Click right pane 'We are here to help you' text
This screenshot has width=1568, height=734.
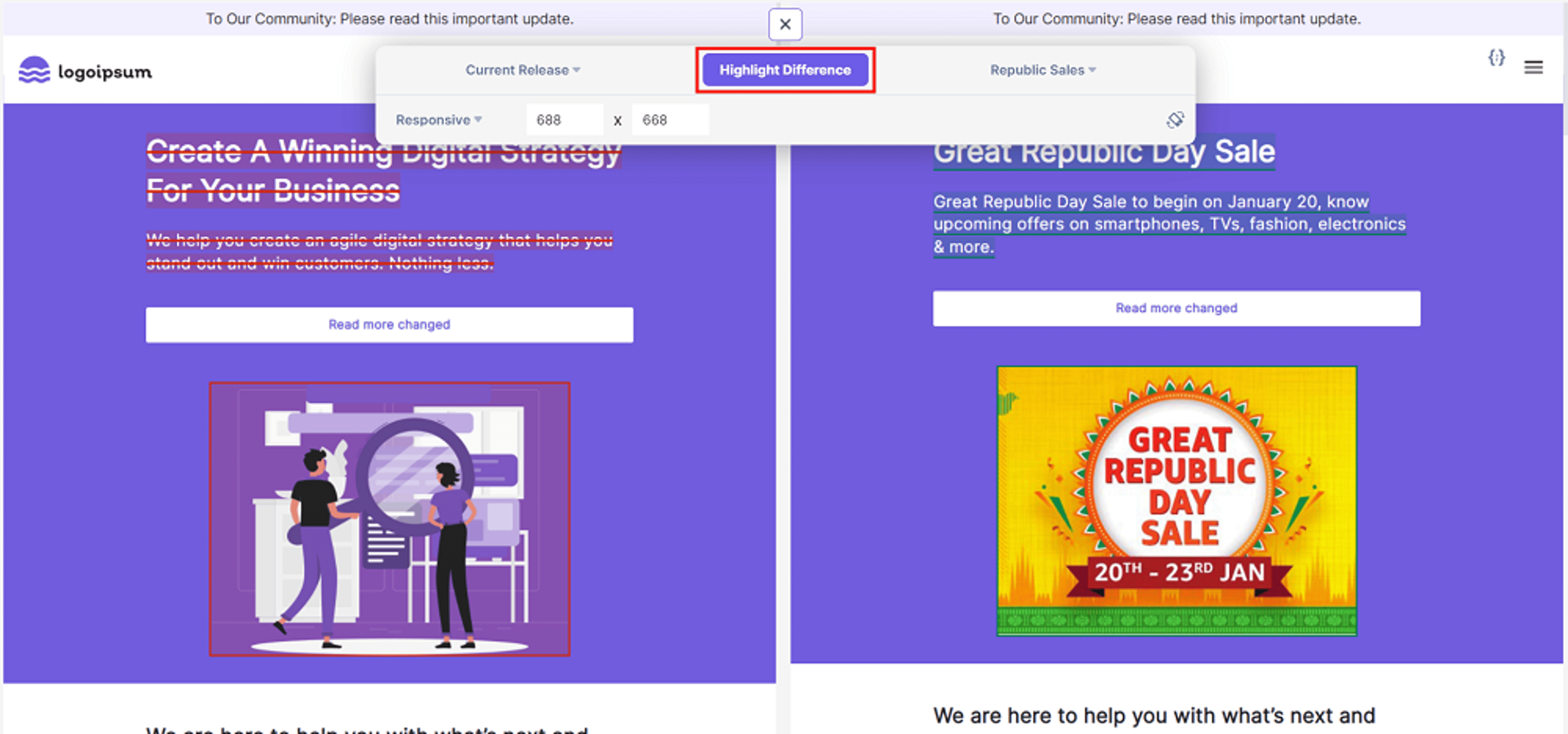[1154, 715]
